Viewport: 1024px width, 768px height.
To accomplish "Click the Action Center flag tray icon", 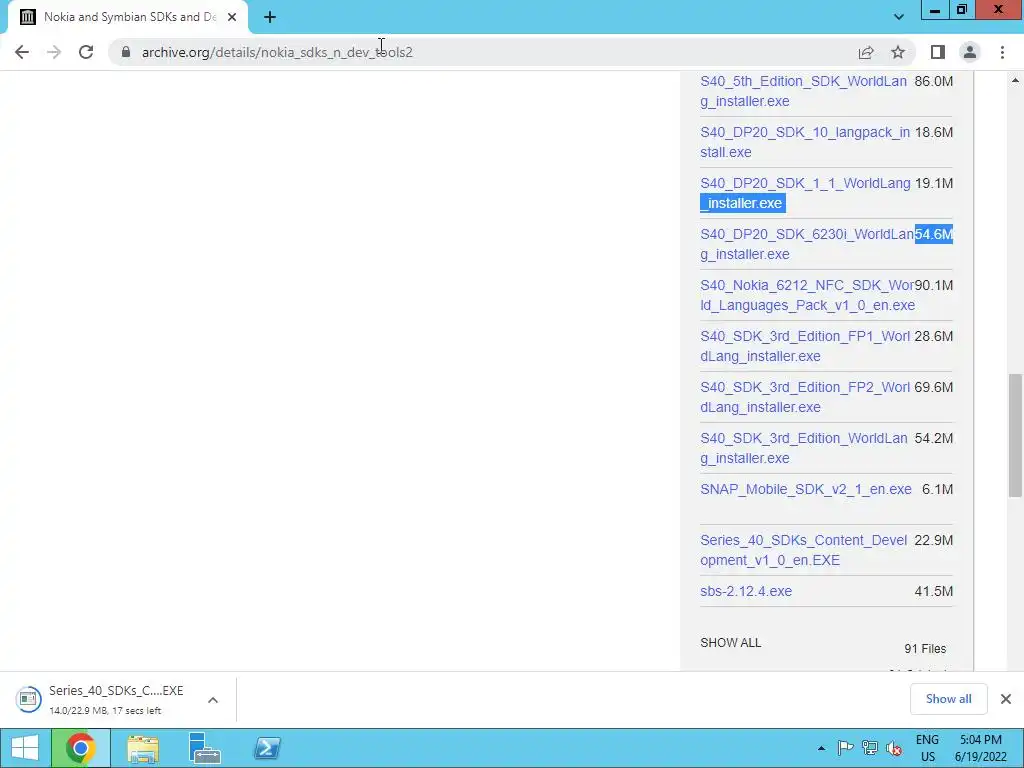I will [x=845, y=748].
